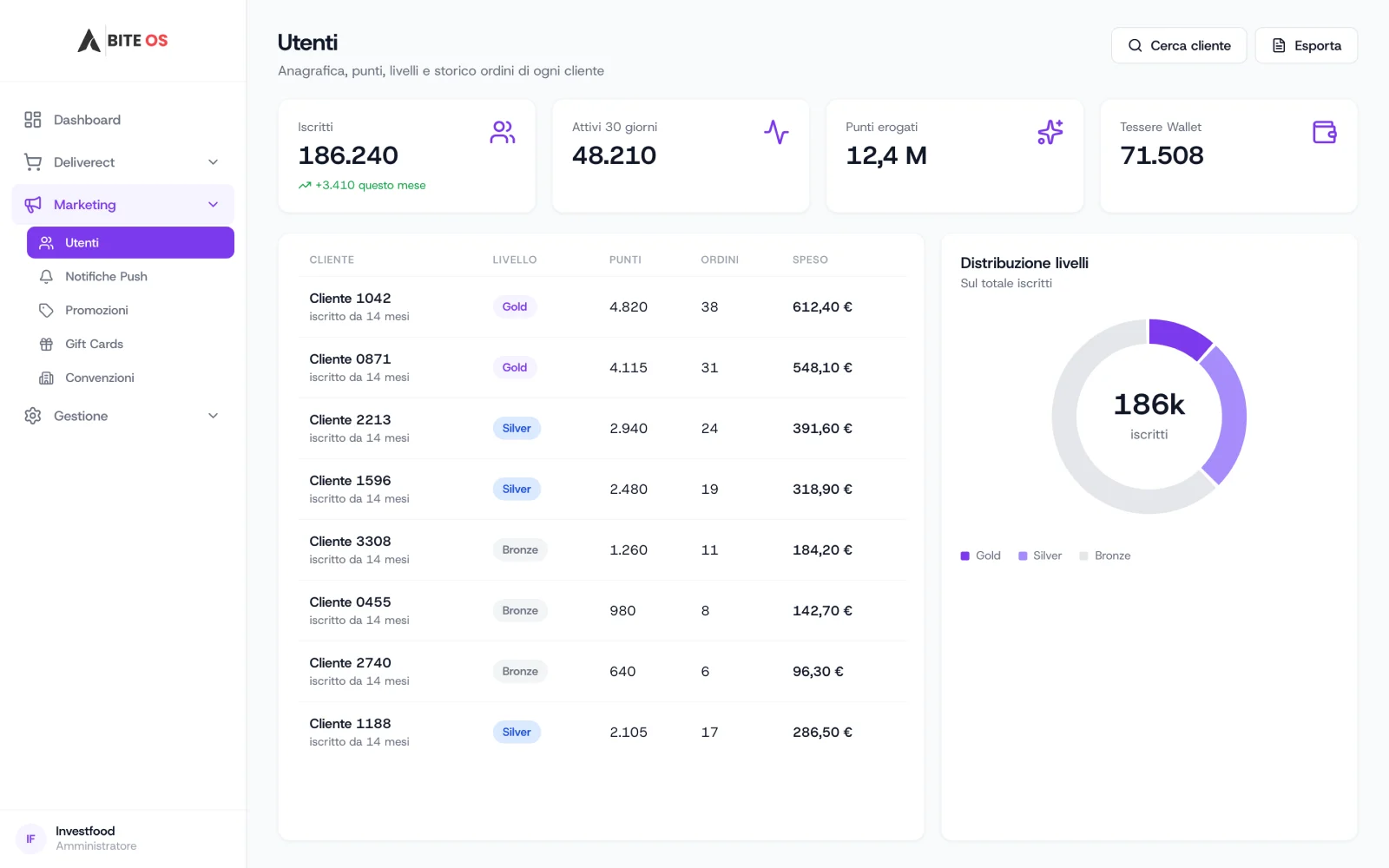The width and height of the screenshot is (1389, 868).
Task: Click the Cerca cliente button
Action: [x=1179, y=46]
